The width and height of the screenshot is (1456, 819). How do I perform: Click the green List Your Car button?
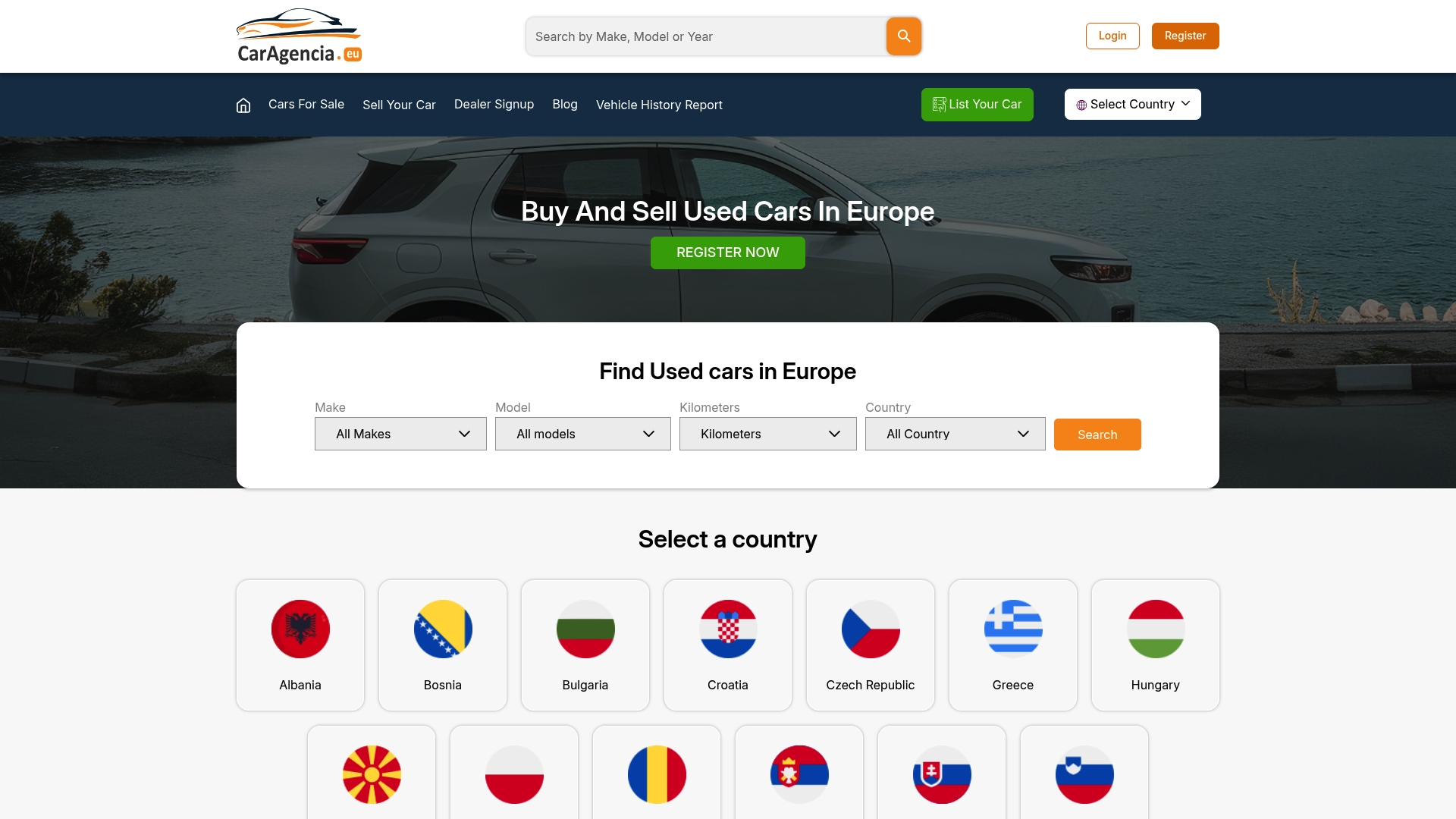click(977, 105)
